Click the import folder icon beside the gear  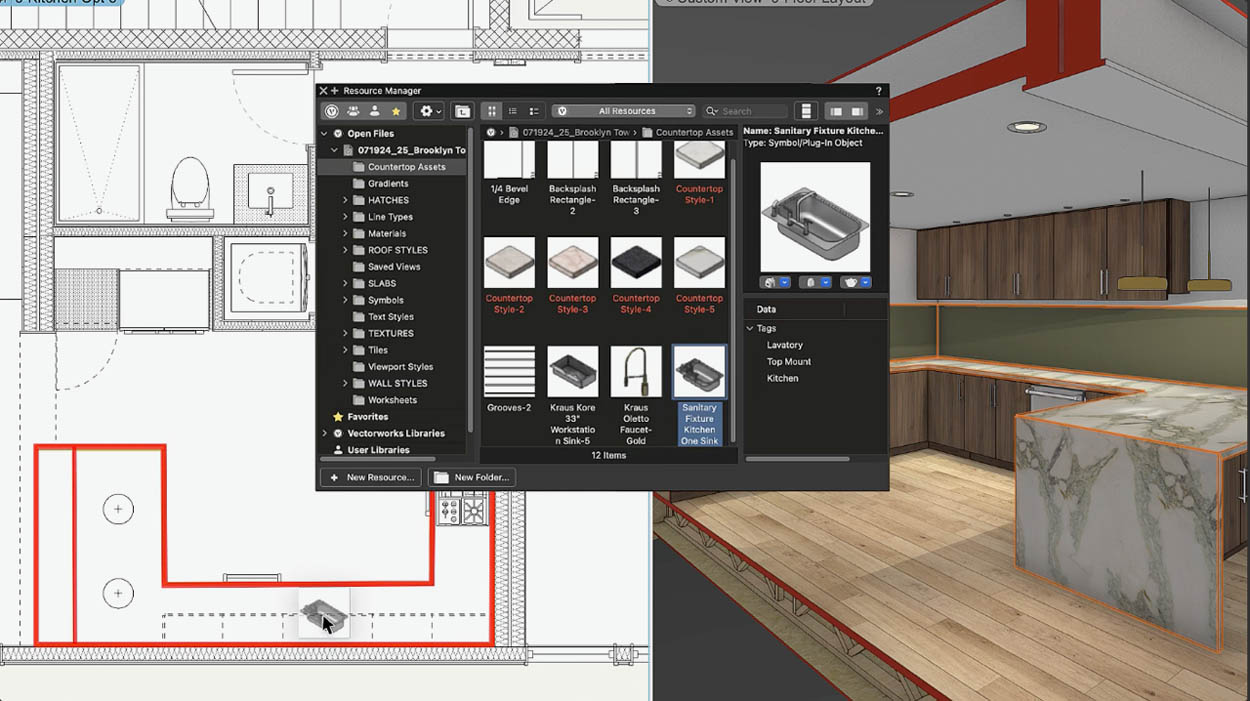(462, 110)
